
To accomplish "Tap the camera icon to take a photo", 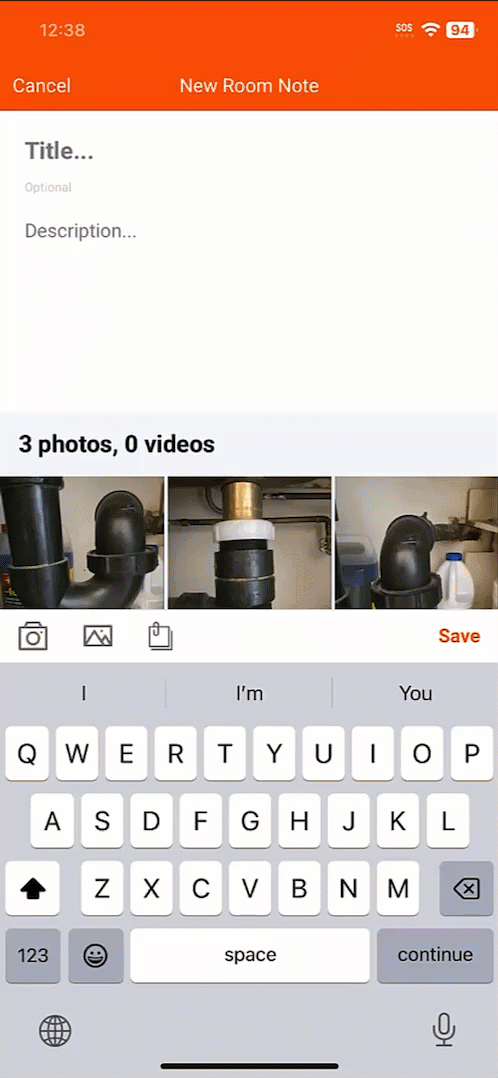I will tap(32, 636).
